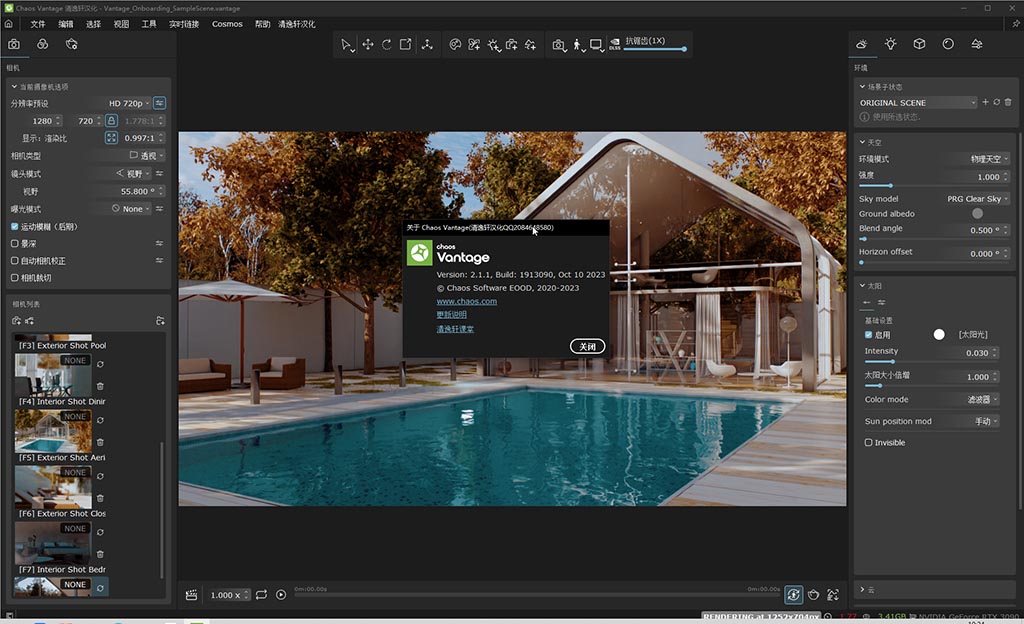
Task: Open the Sky model PRG Clear Sky dropdown
Action: click(x=978, y=198)
